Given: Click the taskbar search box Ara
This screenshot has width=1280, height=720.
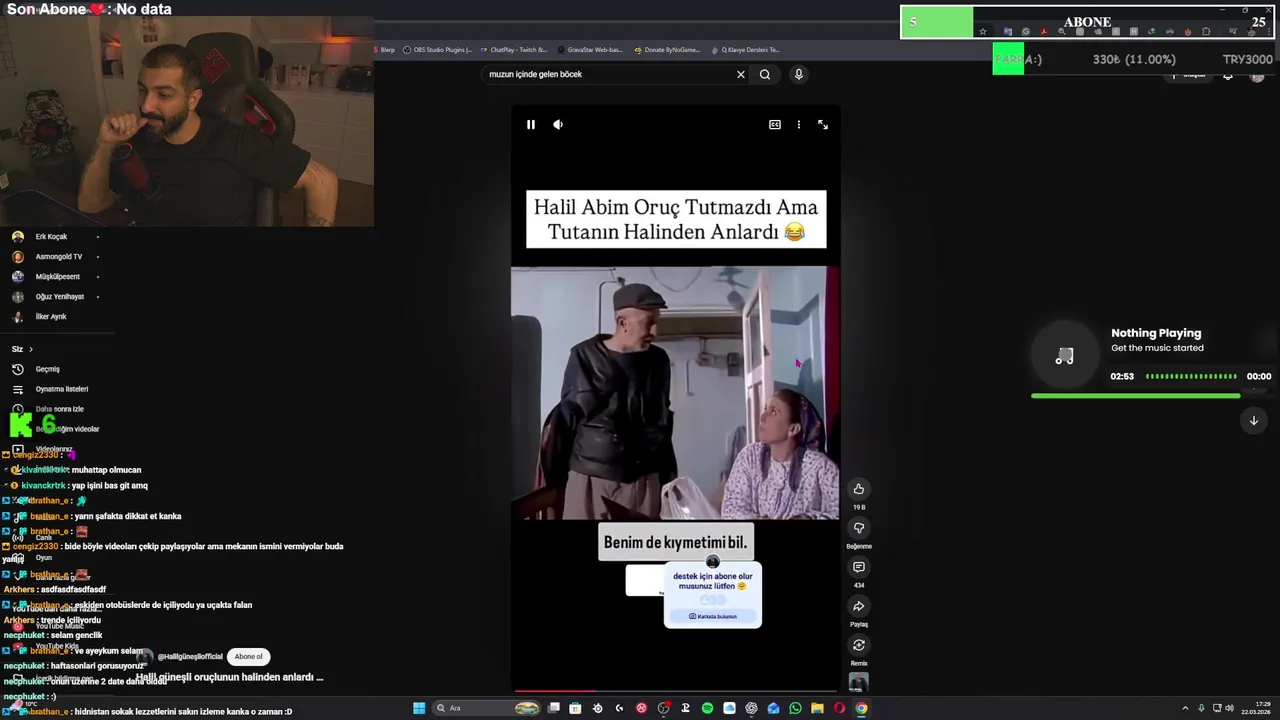Looking at the screenshot, I should click(485, 708).
